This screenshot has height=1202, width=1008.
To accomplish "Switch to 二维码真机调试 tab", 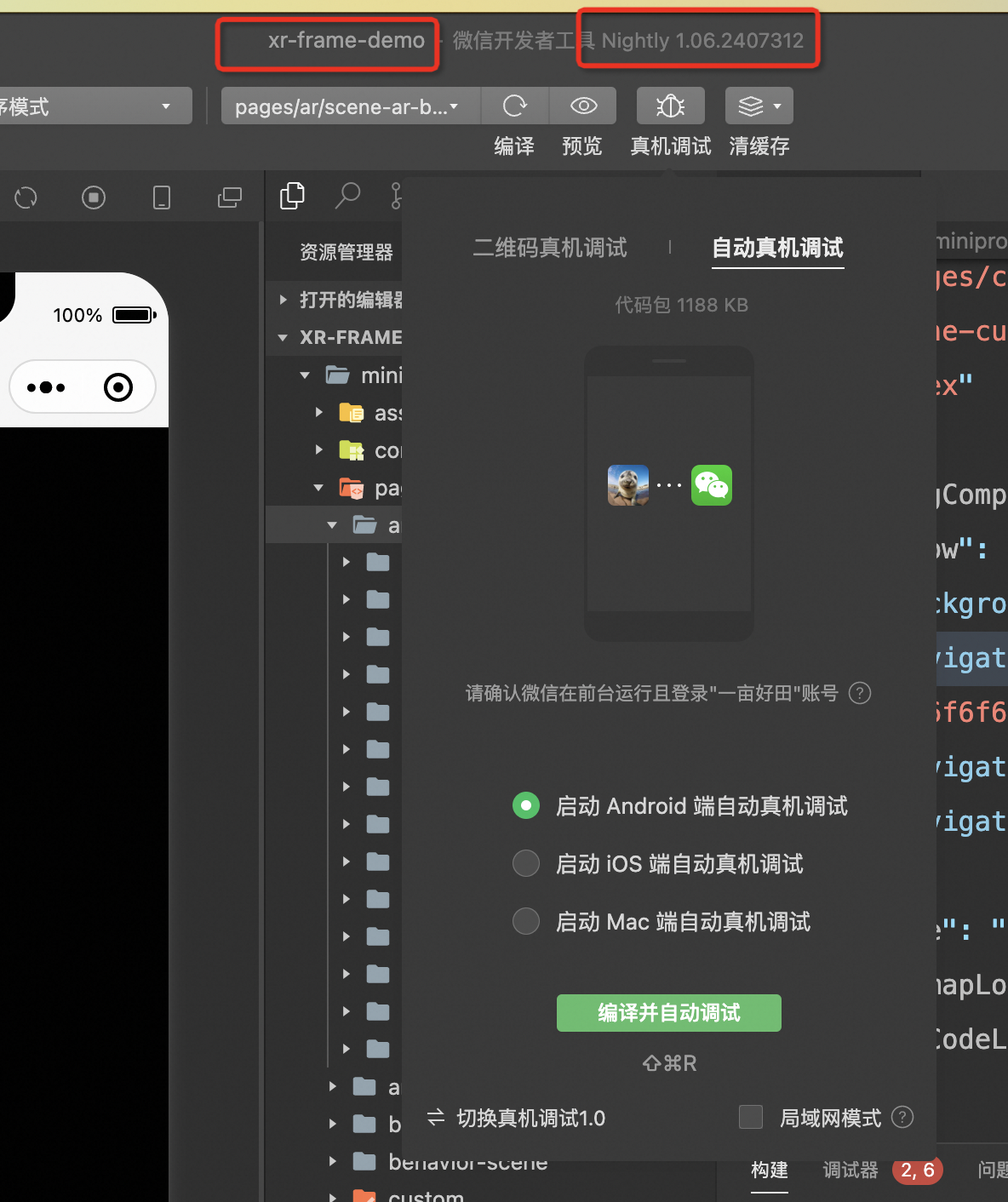I will 550,248.
